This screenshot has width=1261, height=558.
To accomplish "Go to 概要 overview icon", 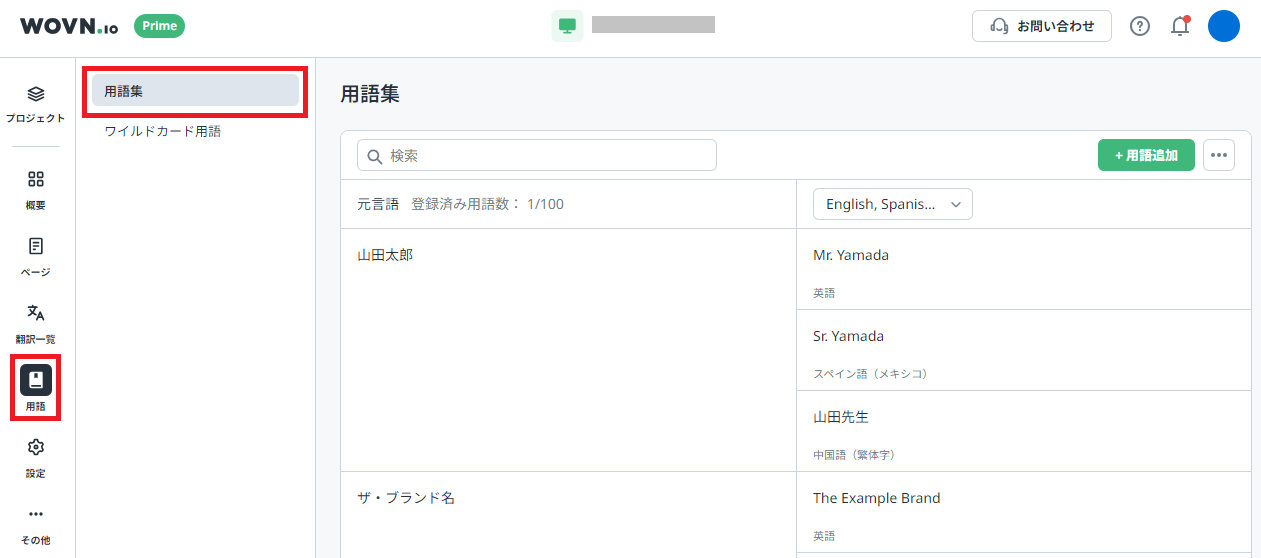I will (36, 181).
